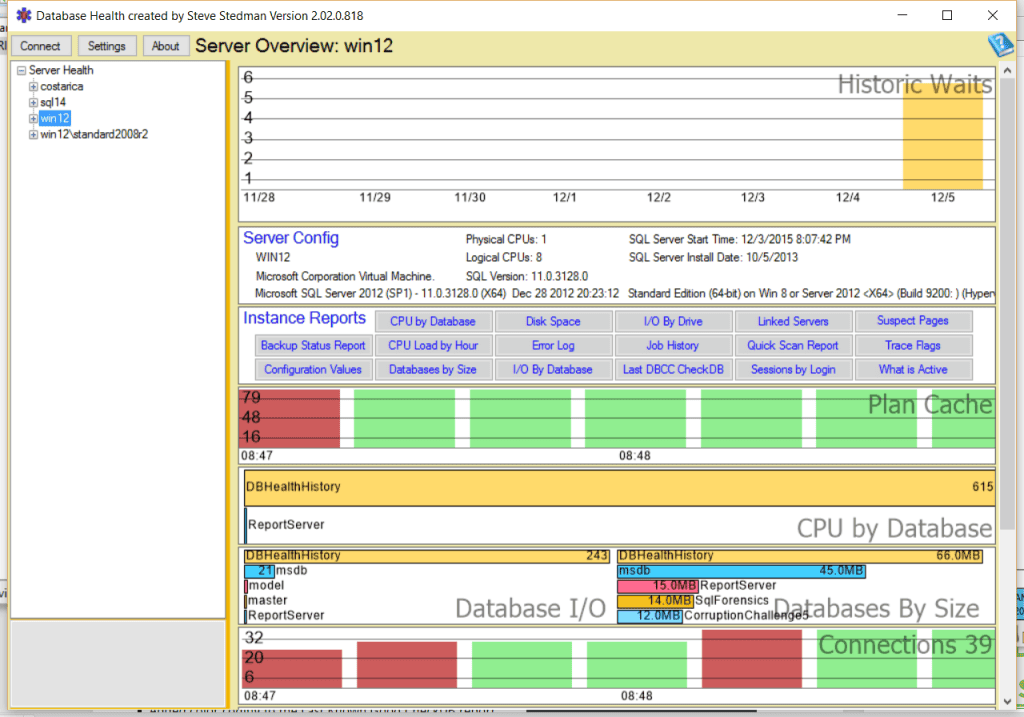This screenshot has width=1024, height=717.
Task: Click the Database Health asterisk icon in title bar
Action: click(22, 15)
